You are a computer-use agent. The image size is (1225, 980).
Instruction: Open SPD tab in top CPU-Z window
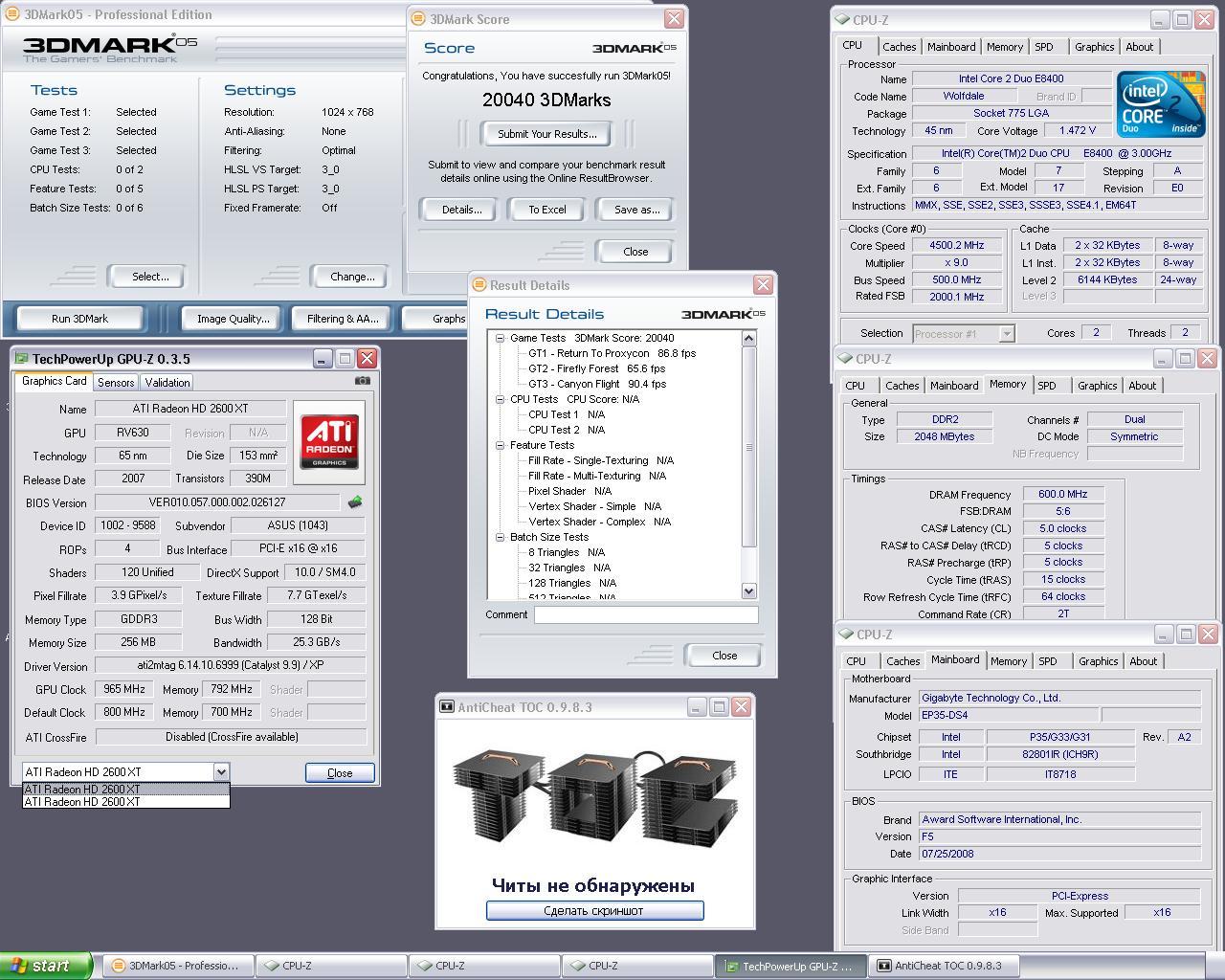click(1044, 47)
